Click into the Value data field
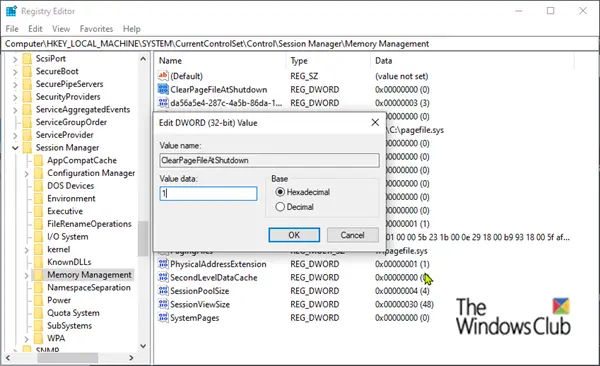This screenshot has height=366, width=600. click(x=208, y=193)
